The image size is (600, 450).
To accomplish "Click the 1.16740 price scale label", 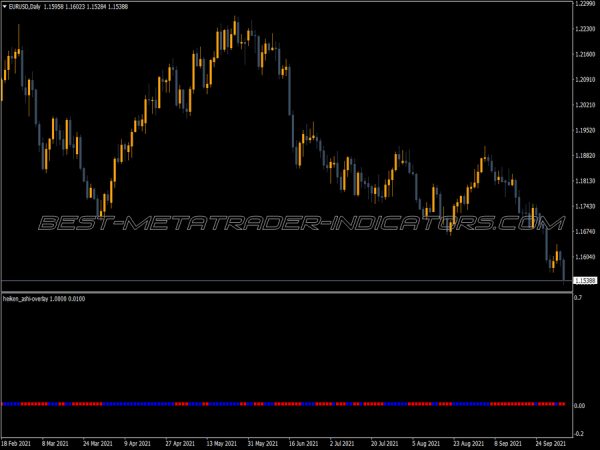I will point(585,232).
